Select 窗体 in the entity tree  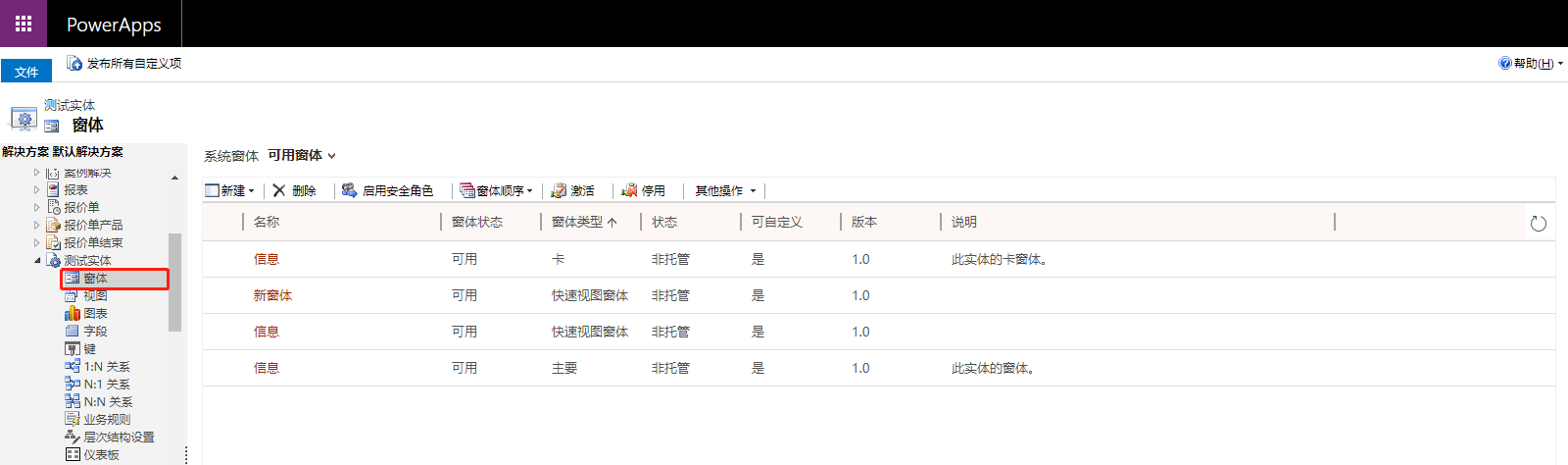click(115, 279)
